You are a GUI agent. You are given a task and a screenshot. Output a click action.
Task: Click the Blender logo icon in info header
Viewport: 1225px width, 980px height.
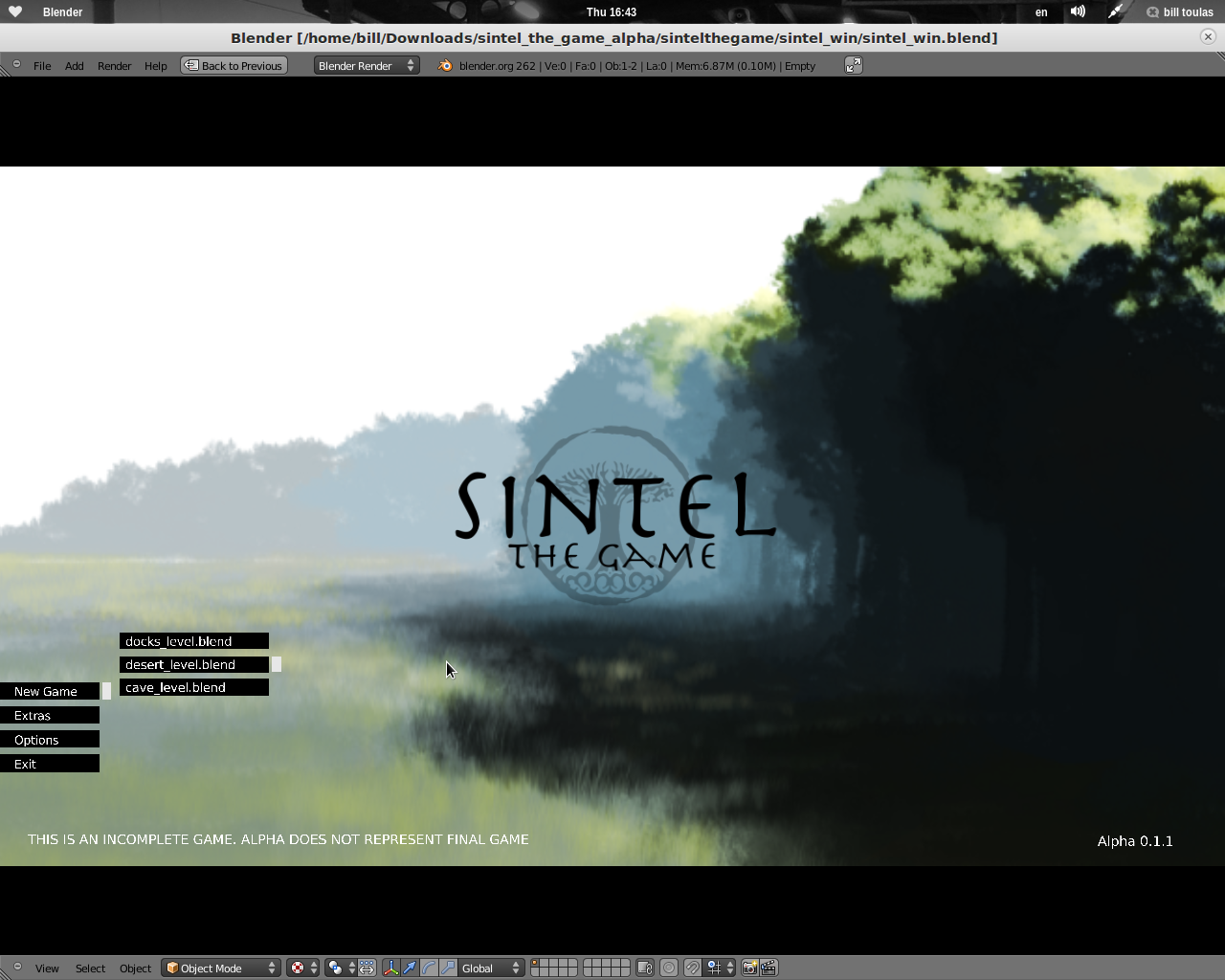[445, 65]
